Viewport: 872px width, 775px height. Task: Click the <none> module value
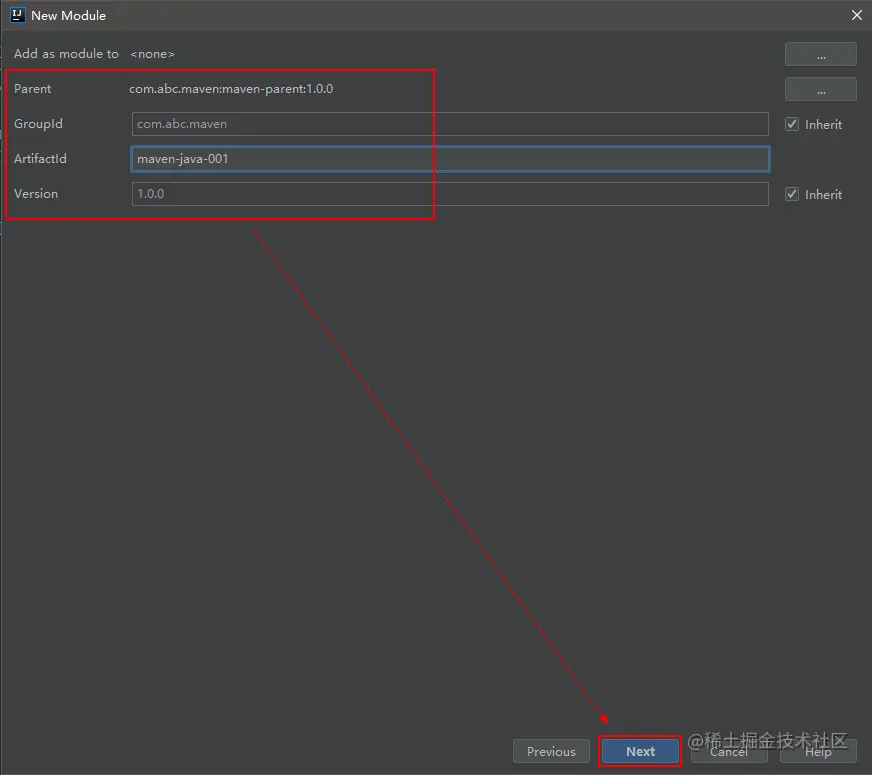pyautogui.click(x=152, y=54)
